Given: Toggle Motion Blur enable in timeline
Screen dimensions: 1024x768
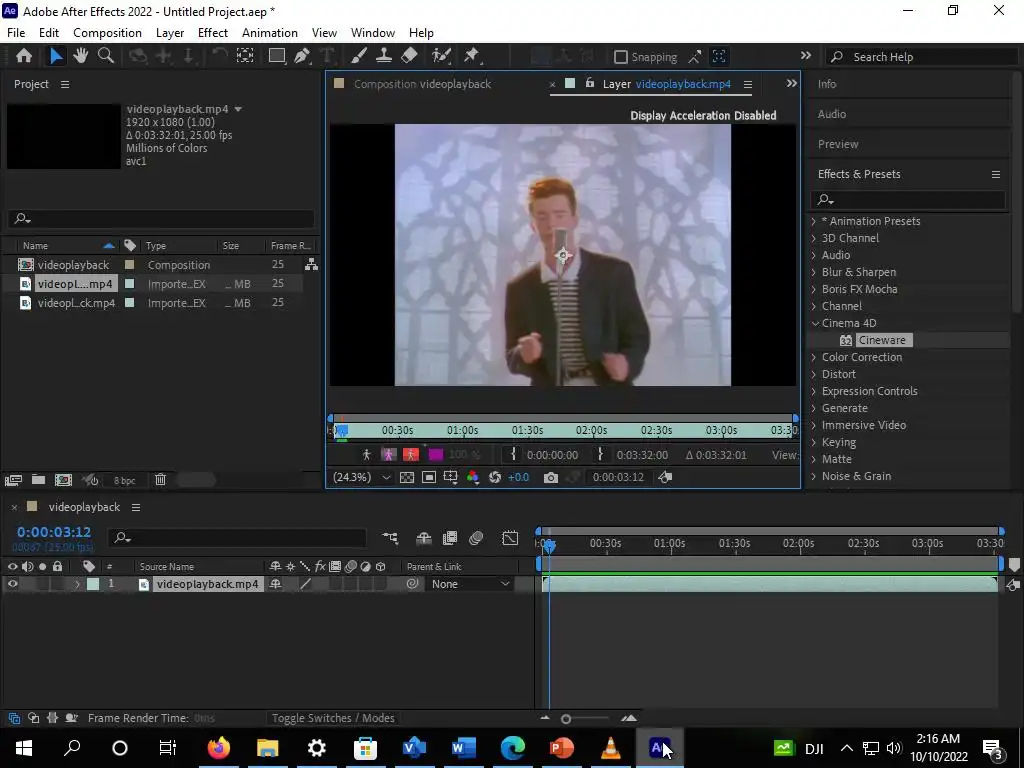Looking at the screenshot, I should pyautogui.click(x=476, y=538).
